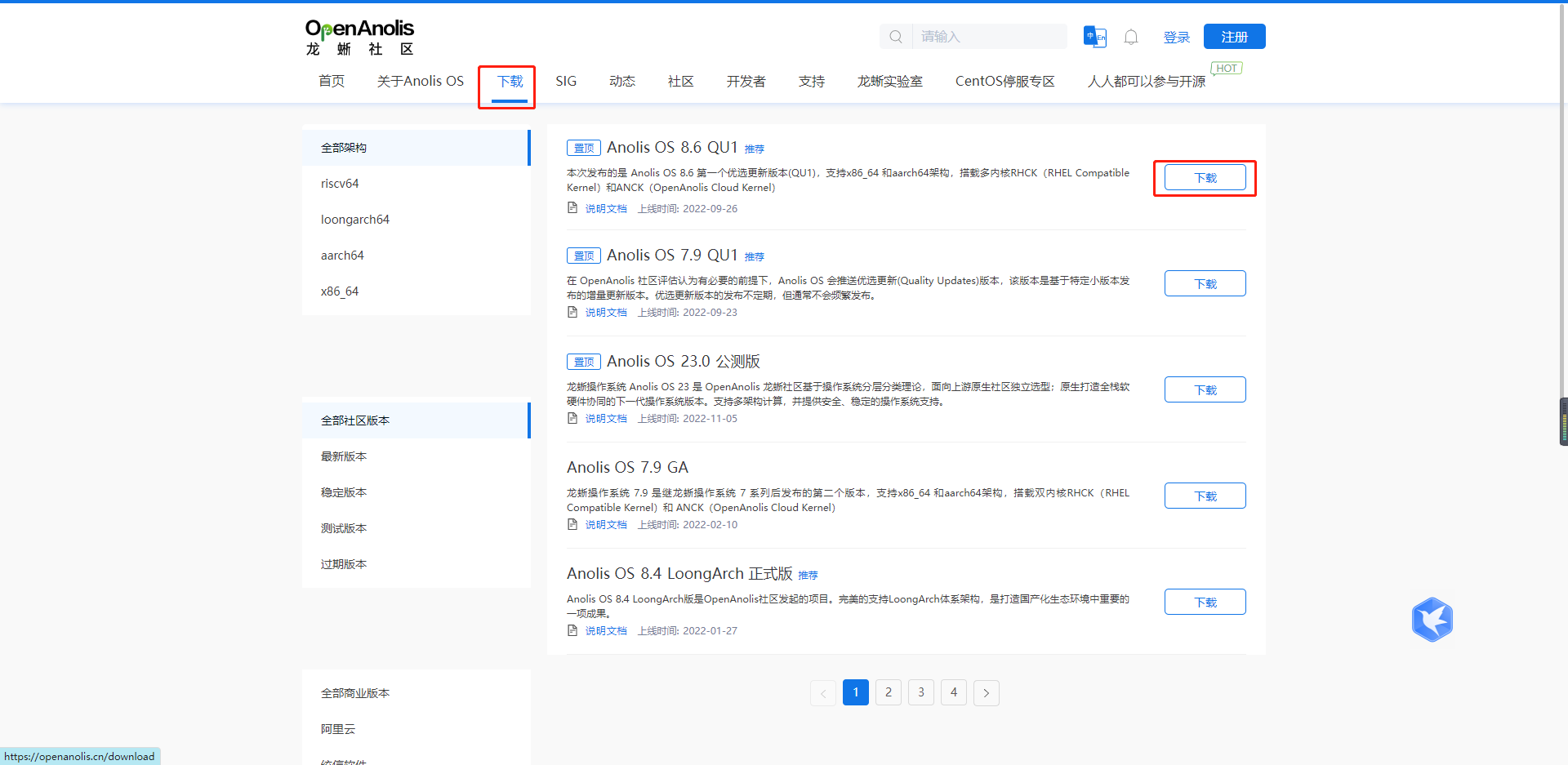1568x765 pixels.
Task: Open the 龙蜥实验室 menu item
Action: (889, 81)
